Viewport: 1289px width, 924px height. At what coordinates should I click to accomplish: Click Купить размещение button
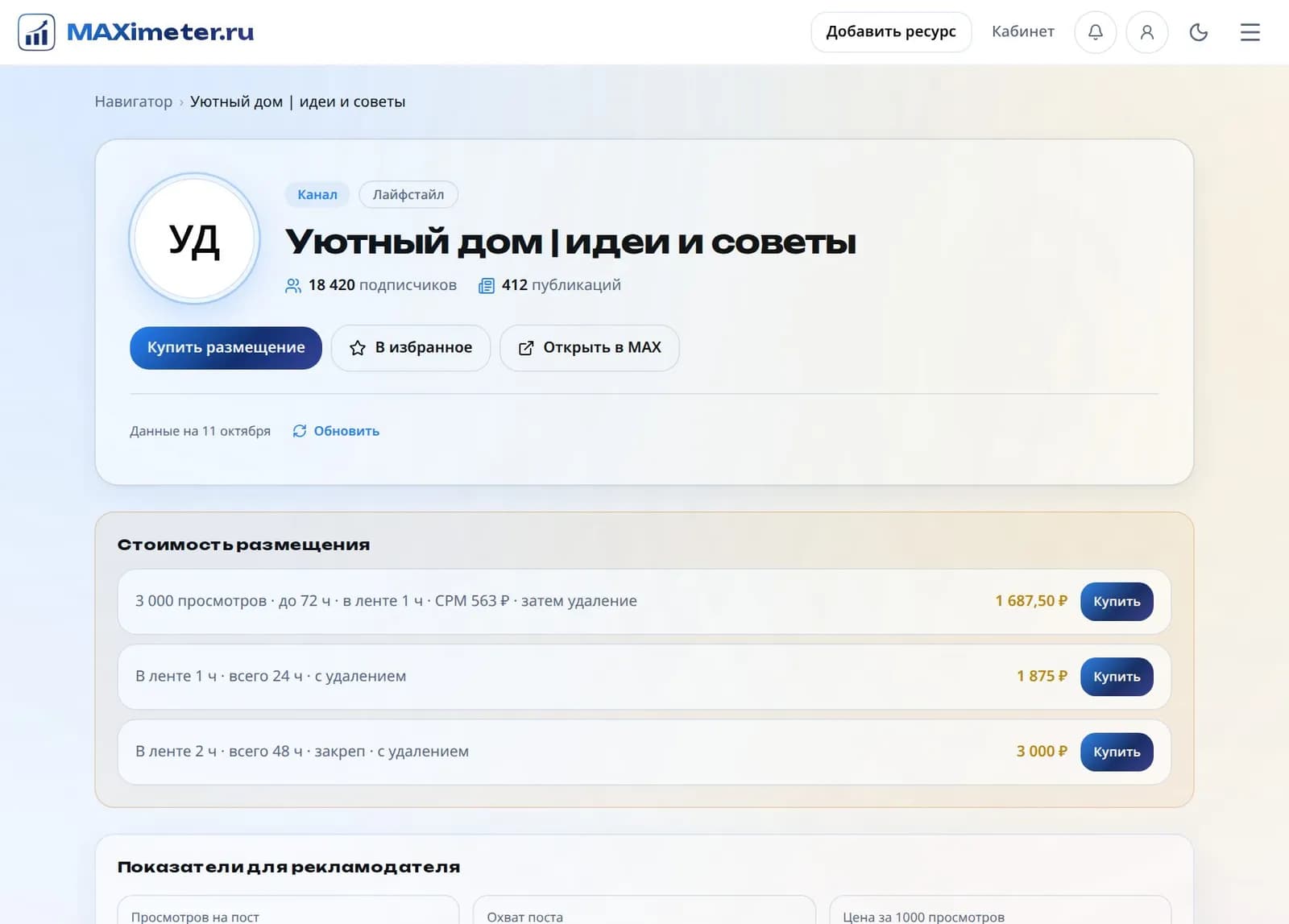pyautogui.click(x=226, y=348)
